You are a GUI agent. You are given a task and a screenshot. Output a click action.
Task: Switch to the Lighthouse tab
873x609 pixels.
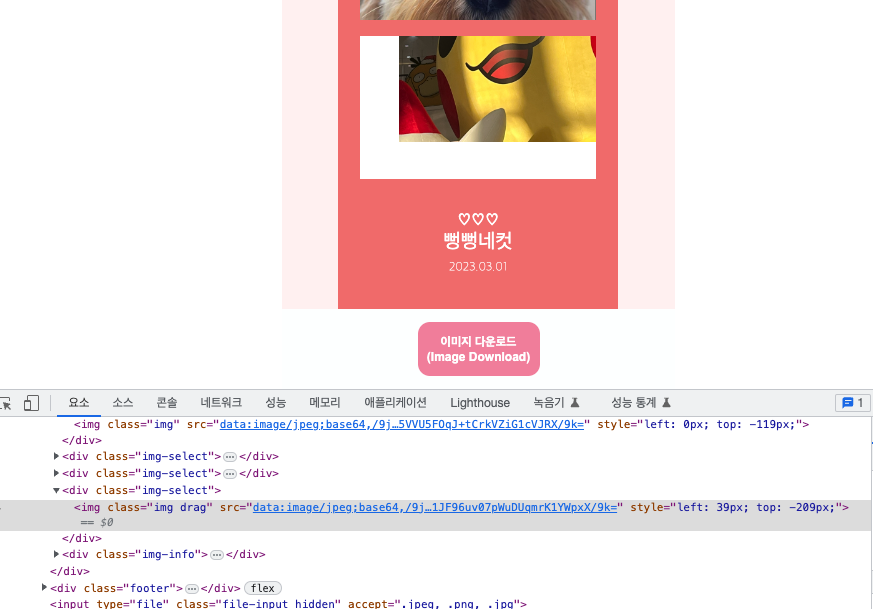click(x=480, y=402)
